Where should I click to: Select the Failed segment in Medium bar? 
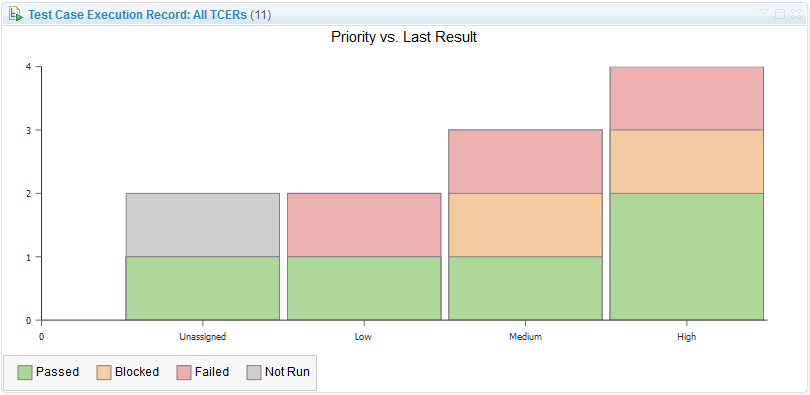click(525, 162)
